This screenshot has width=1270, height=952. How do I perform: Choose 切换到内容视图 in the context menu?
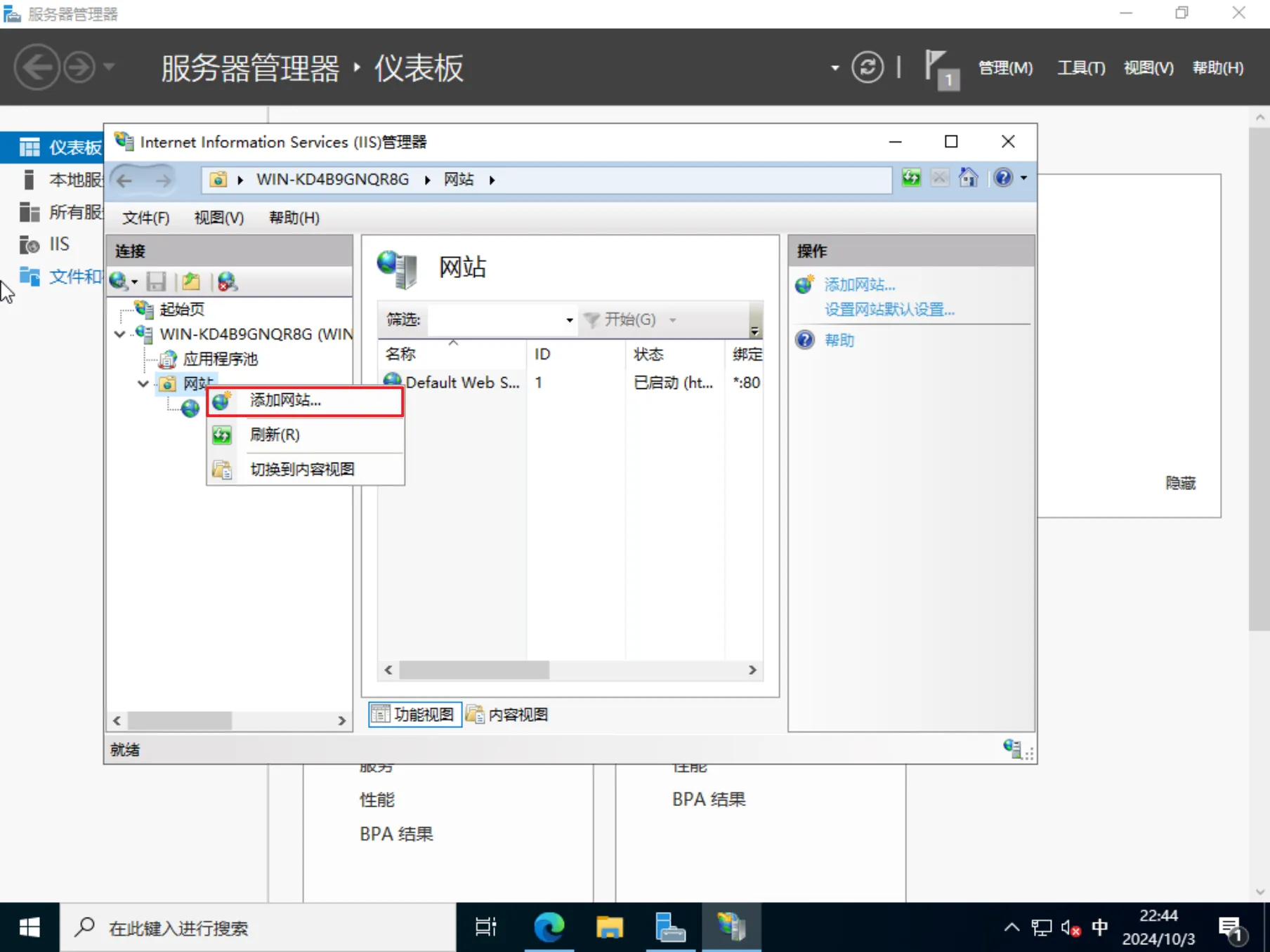(x=305, y=470)
